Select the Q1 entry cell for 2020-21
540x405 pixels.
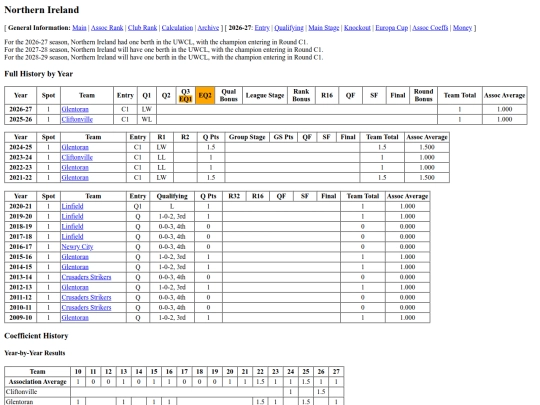(x=138, y=206)
